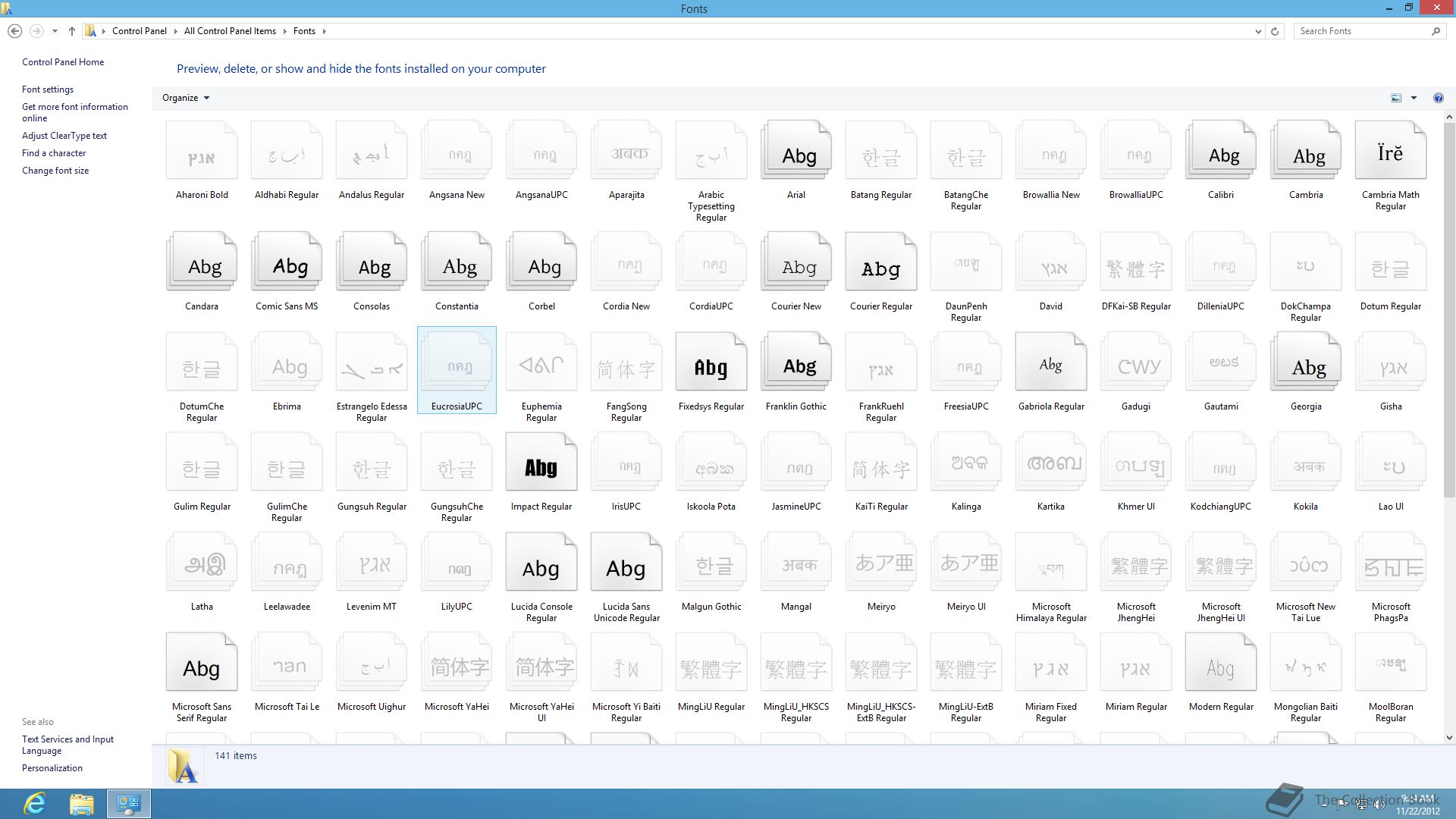Click the Control Panel breadcrumb
Screen dimensions: 1456x819
click(140, 31)
